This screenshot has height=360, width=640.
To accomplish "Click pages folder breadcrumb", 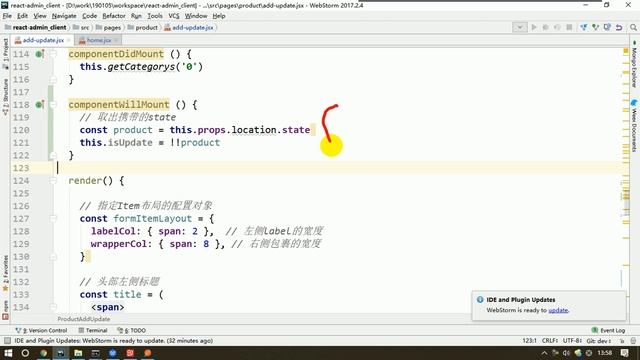I will [x=108, y=27].
